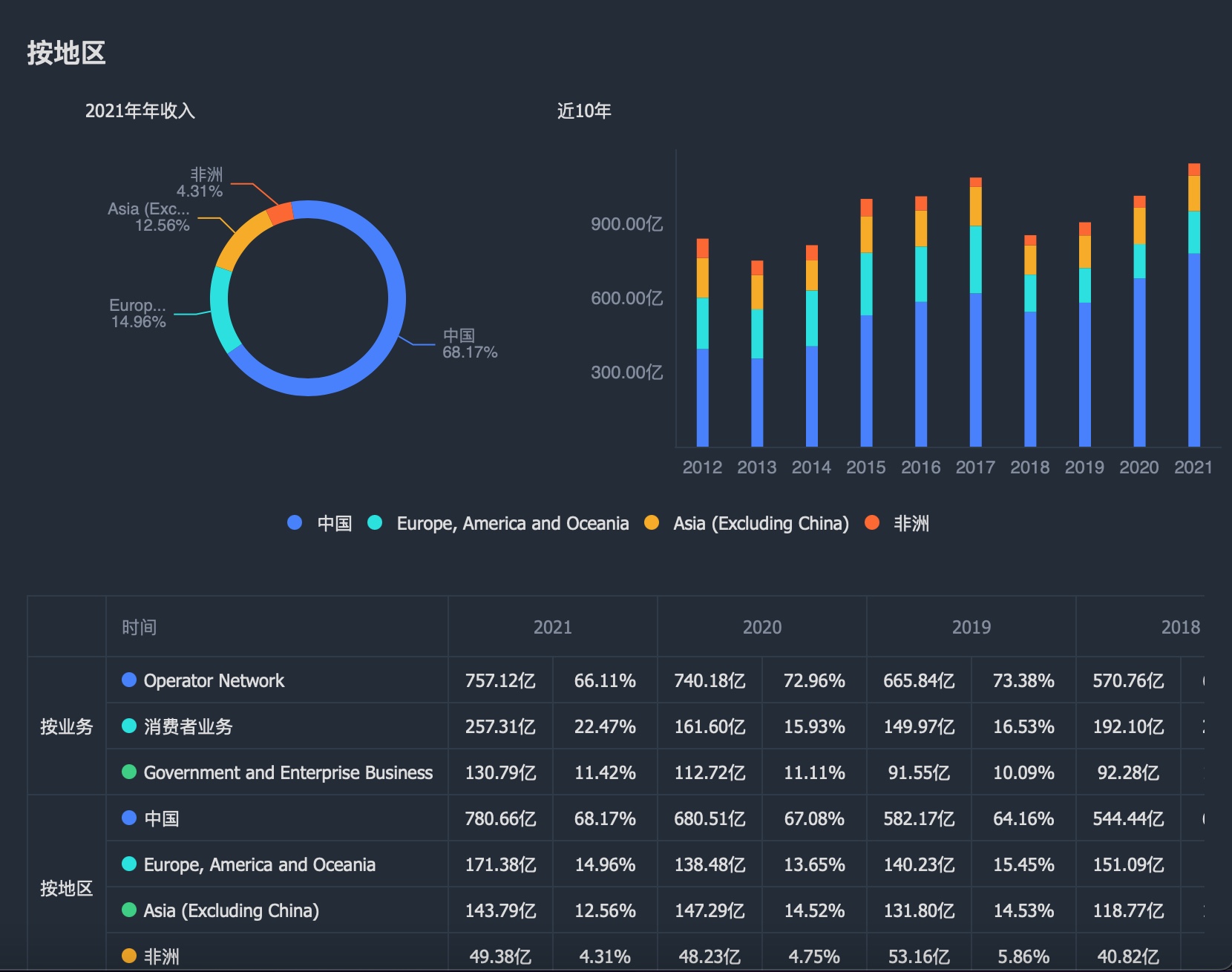Image resolution: width=1232 pixels, height=972 pixels.
Task: Toggle the 非洲 legend series
Action: click(897, 523)
